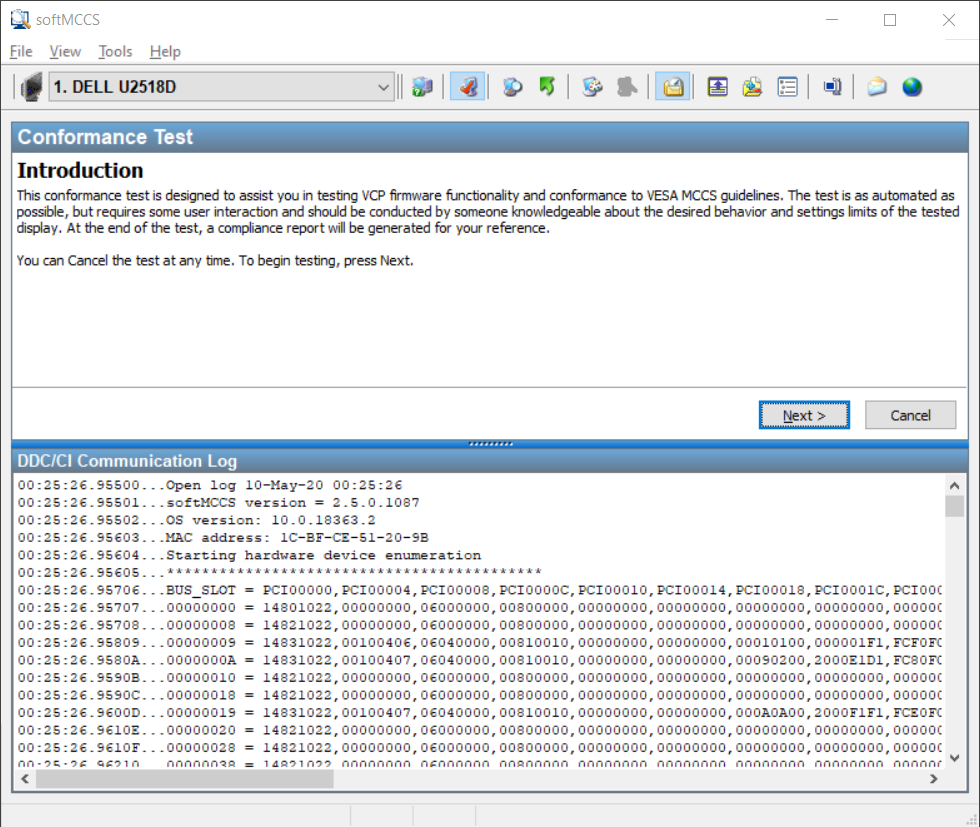Open the File menu
980x827 pixels.
(x=21, y=51)
